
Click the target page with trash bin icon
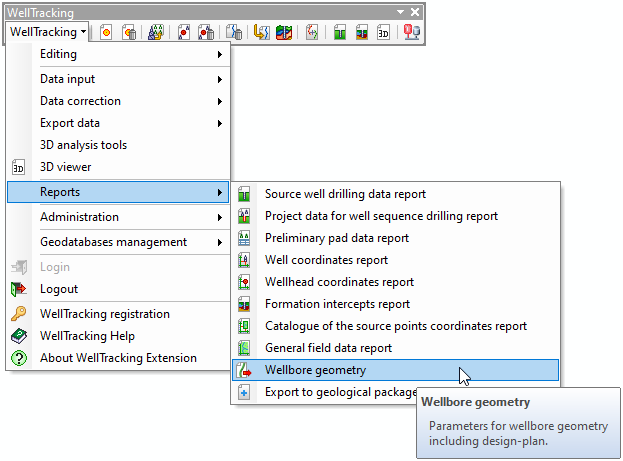click(x=129, y=32)
